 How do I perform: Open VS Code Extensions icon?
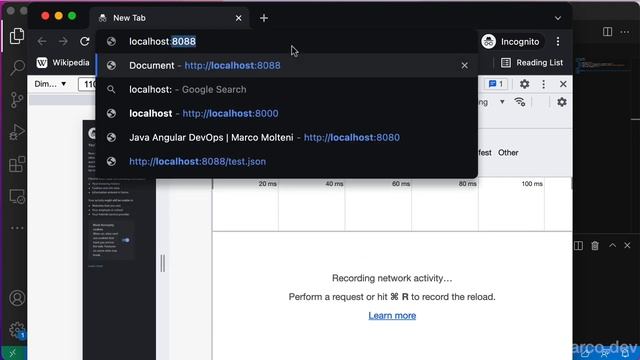tap(17, 164)
